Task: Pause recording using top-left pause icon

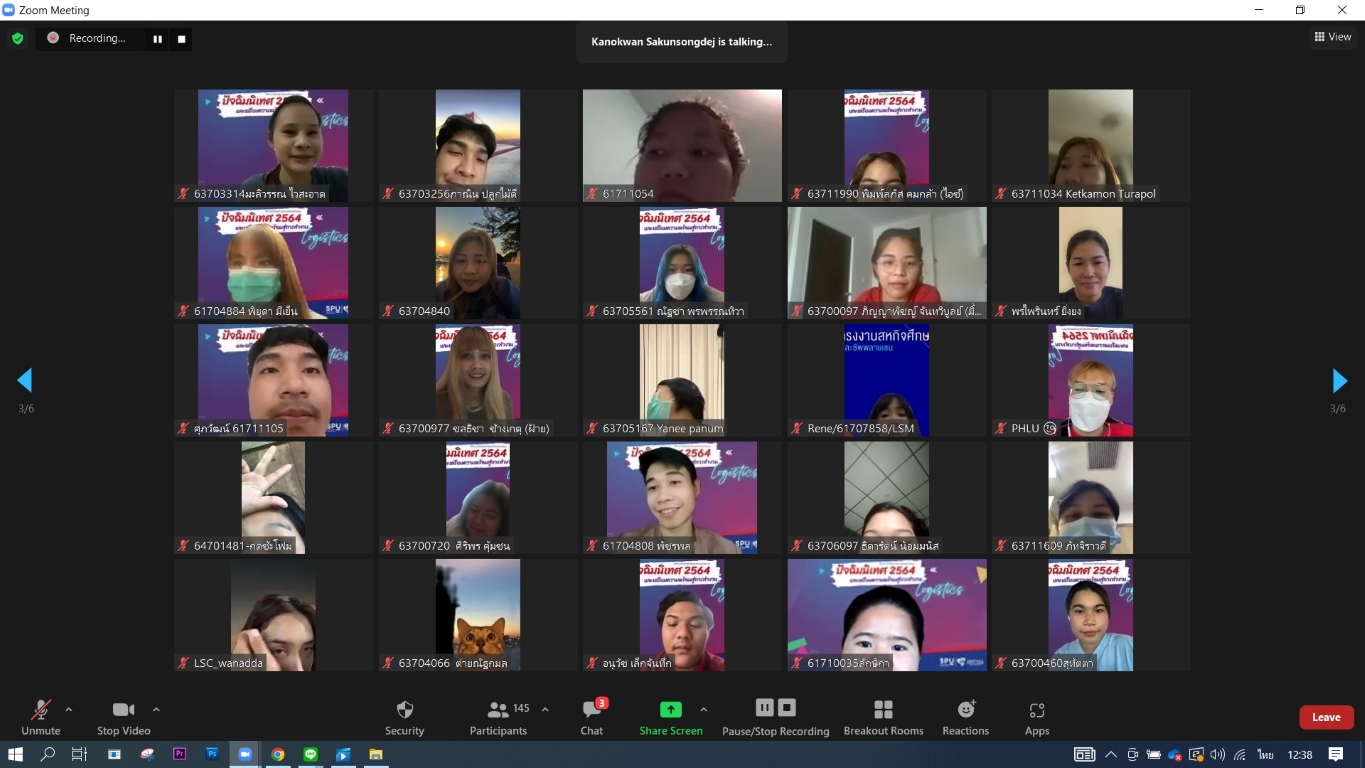Action: pos(157,39)
